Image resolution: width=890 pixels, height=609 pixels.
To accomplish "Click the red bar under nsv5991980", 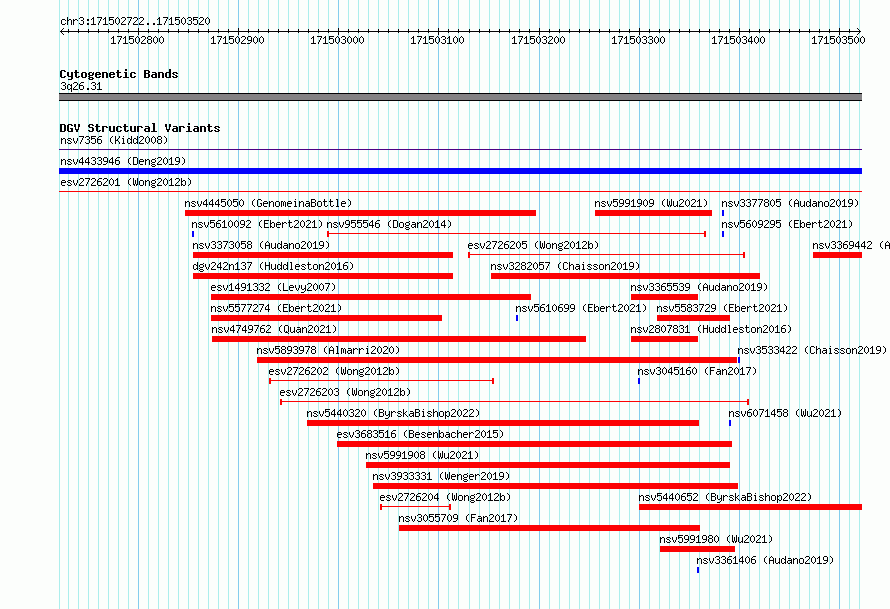I will click(x=697, y=549).
